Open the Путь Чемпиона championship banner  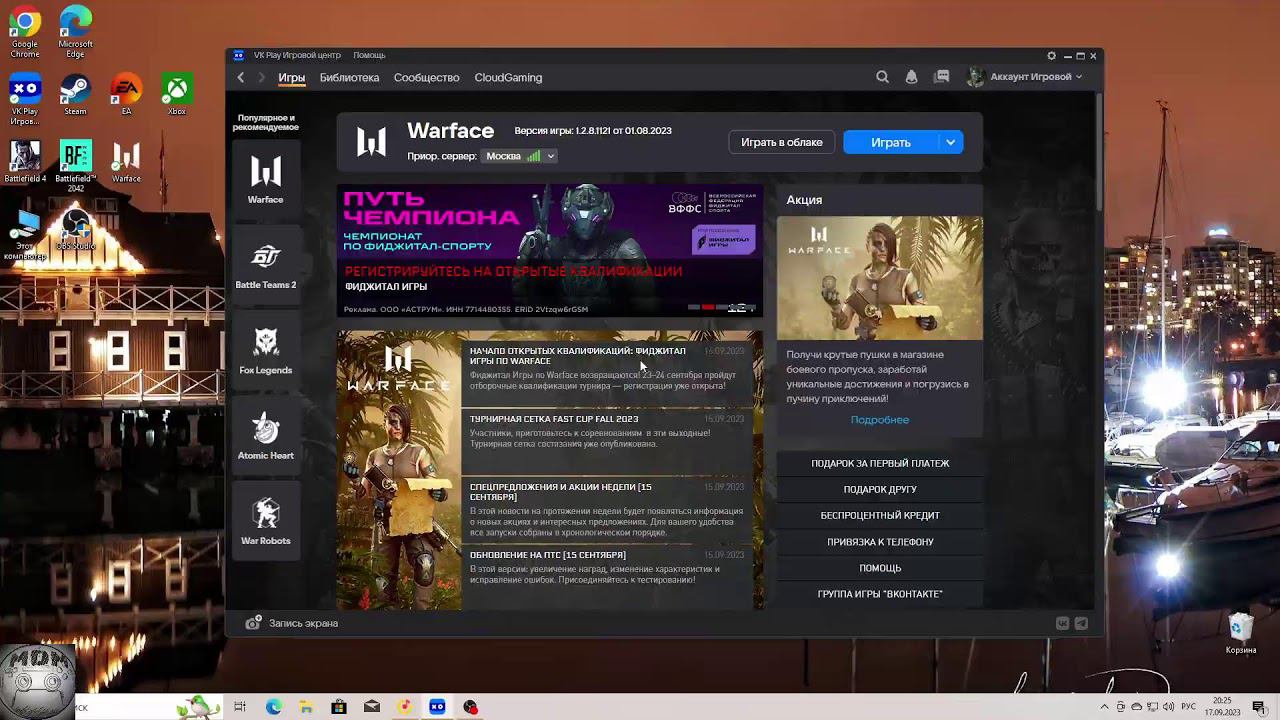point(550,250)
